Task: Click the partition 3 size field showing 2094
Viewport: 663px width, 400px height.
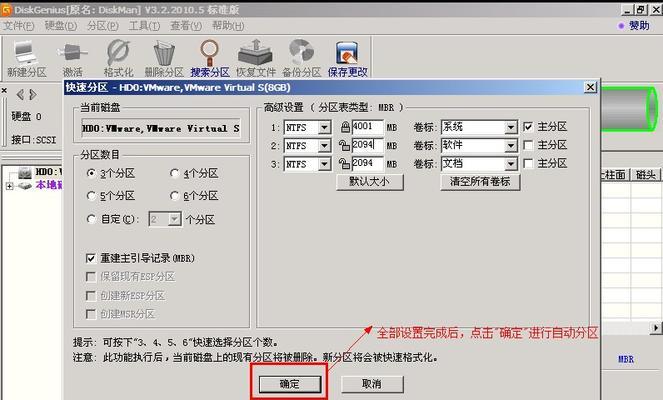Action: (367, 164)
